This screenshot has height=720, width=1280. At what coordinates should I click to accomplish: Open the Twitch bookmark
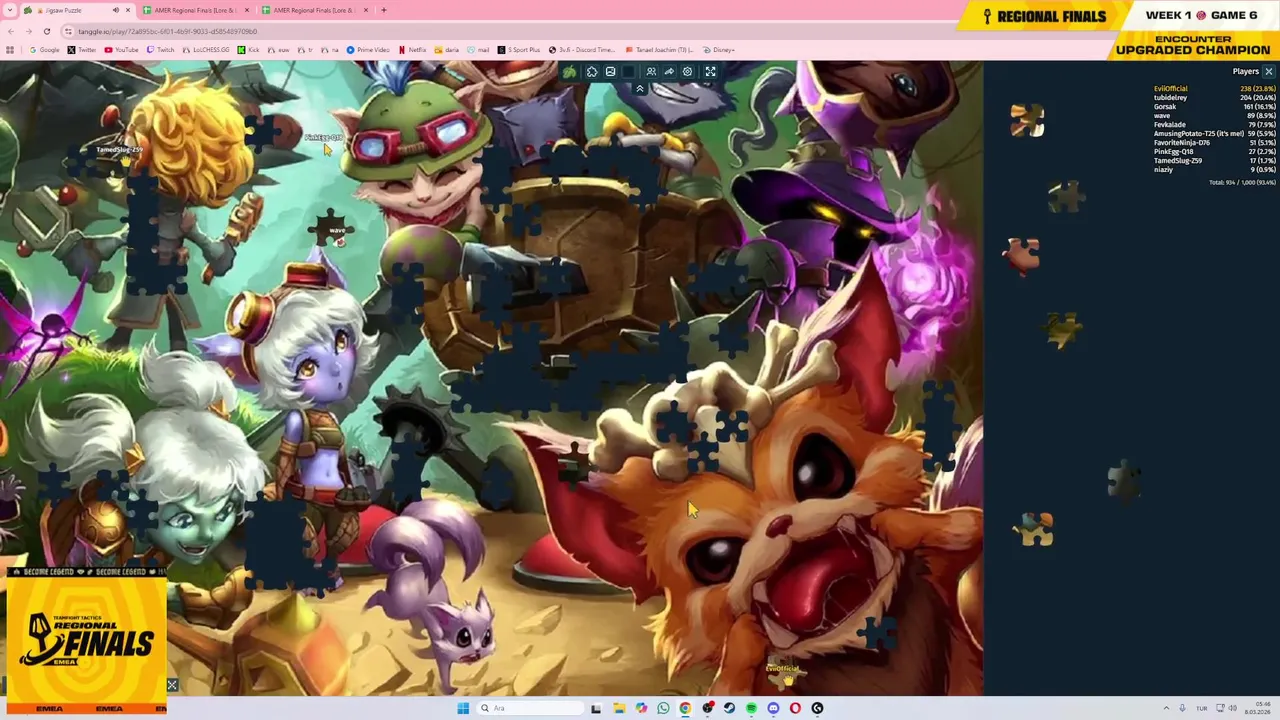(x=160, y=50)
